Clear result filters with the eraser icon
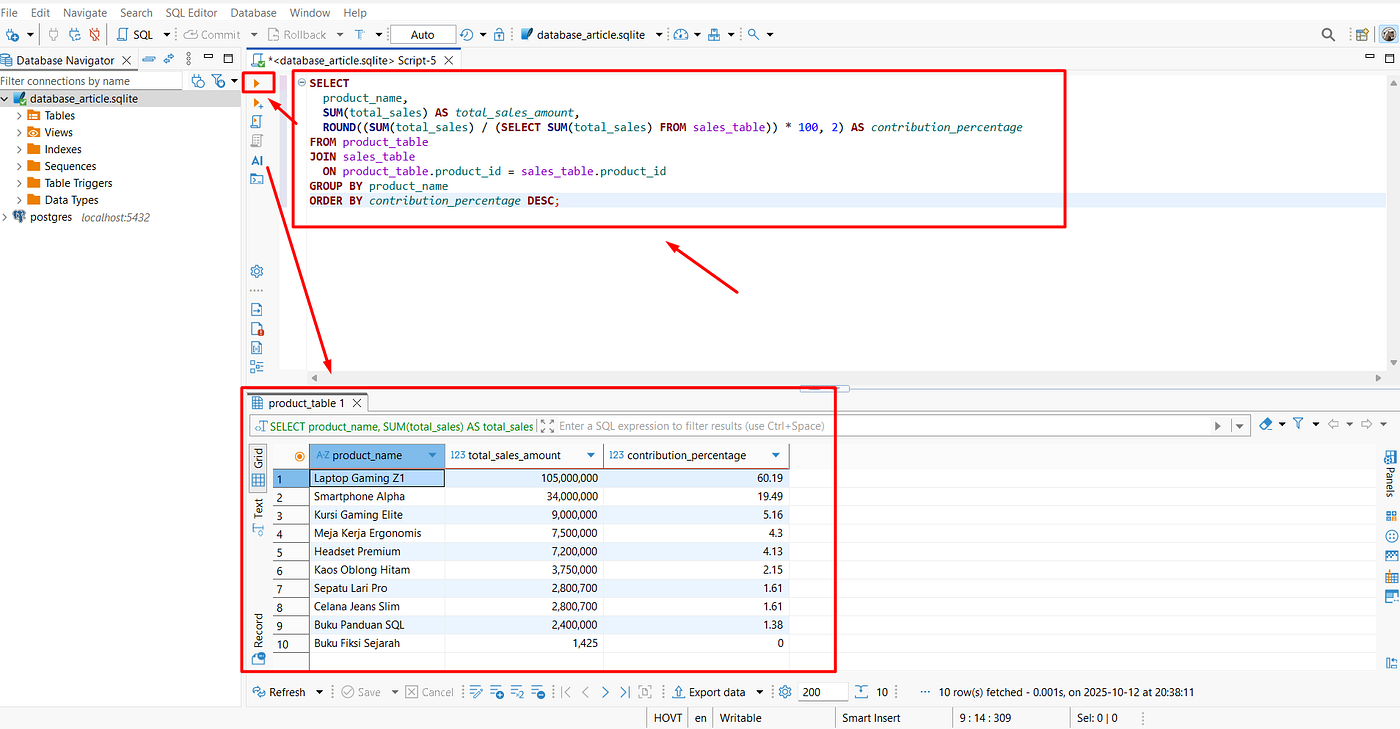This screenshot has height=729, width=1400. tap(1266, 424)
